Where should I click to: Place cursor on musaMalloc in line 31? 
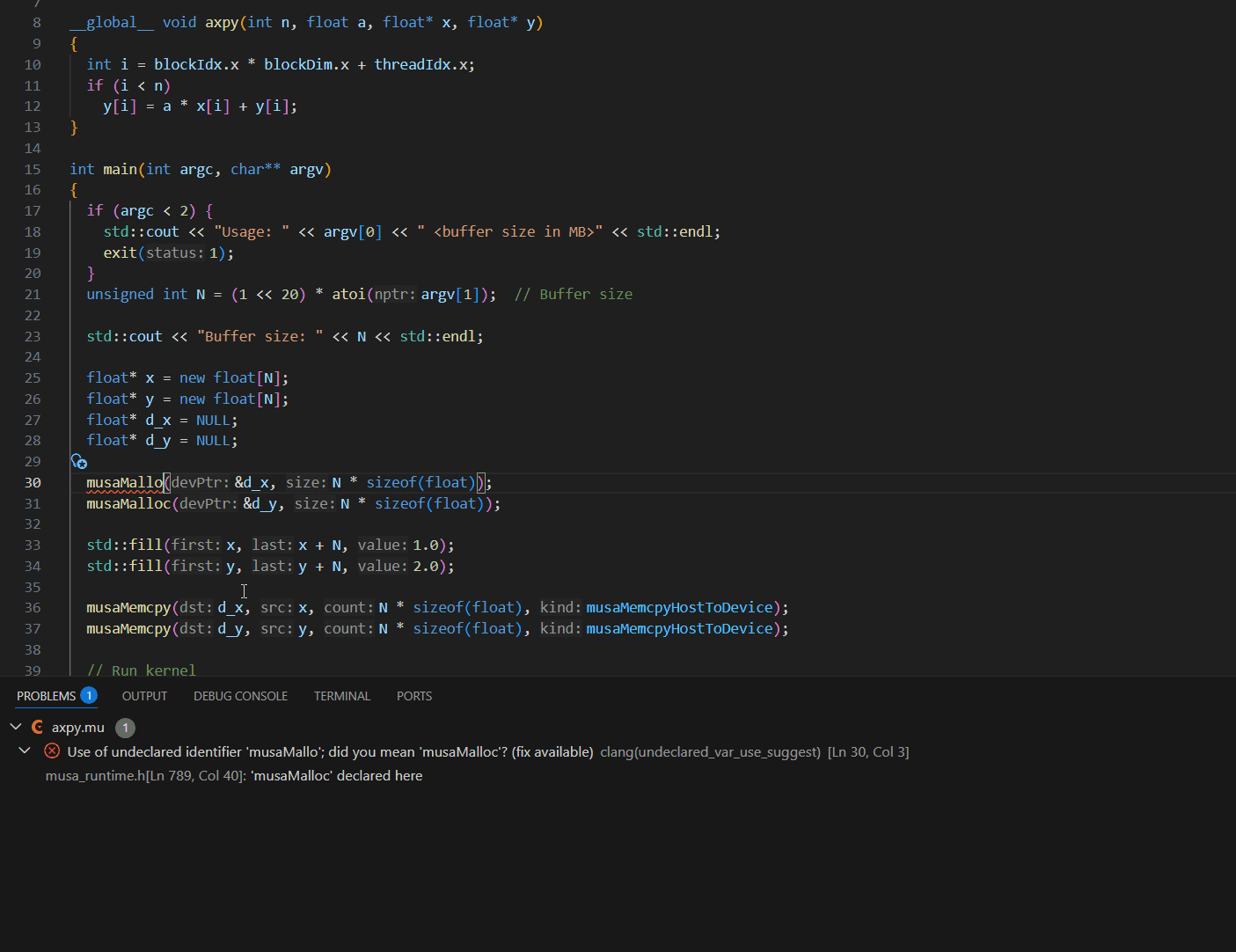click(128, 504)
